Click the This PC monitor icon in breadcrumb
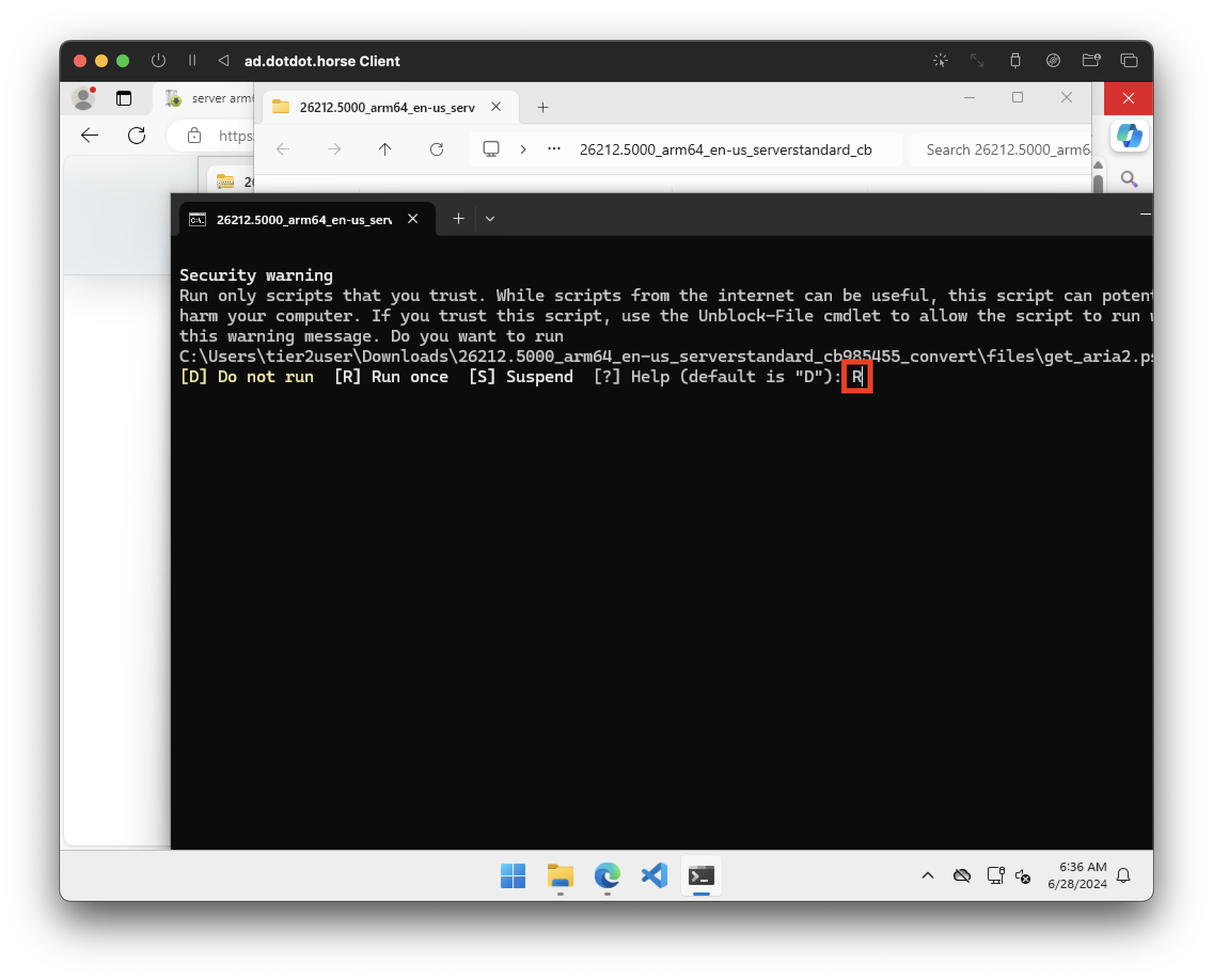Viewport: 1213px width, 980px height. pyautogui.click(x=491, y=149)
